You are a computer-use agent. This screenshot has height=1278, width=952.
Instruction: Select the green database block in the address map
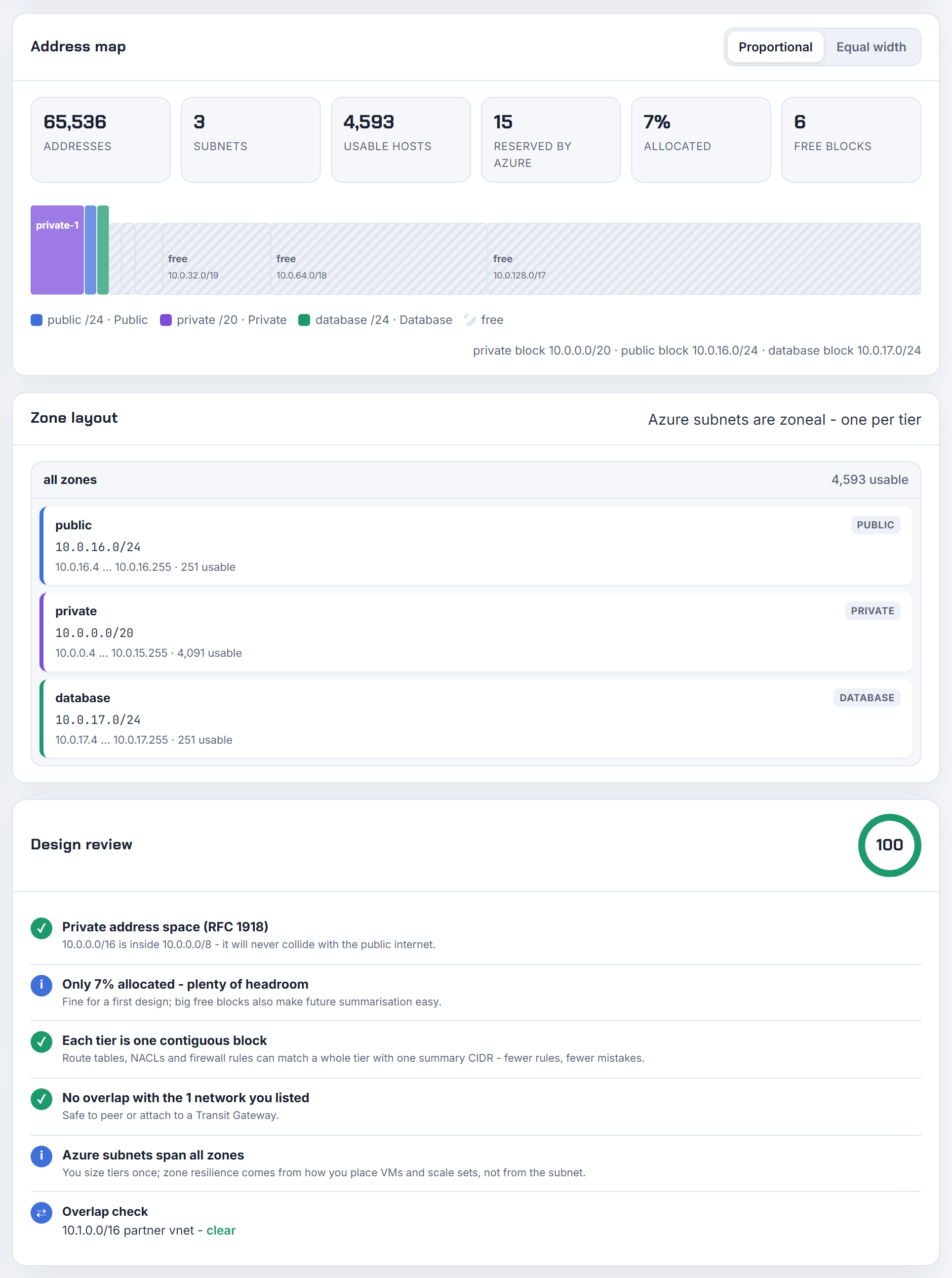click(103, 250)
